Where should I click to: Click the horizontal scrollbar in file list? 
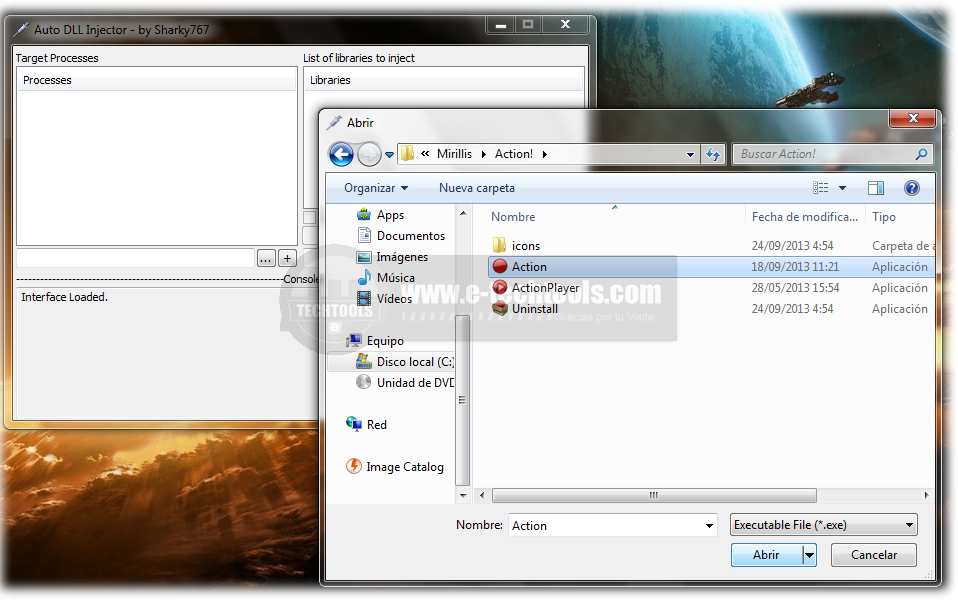point(654,496)
